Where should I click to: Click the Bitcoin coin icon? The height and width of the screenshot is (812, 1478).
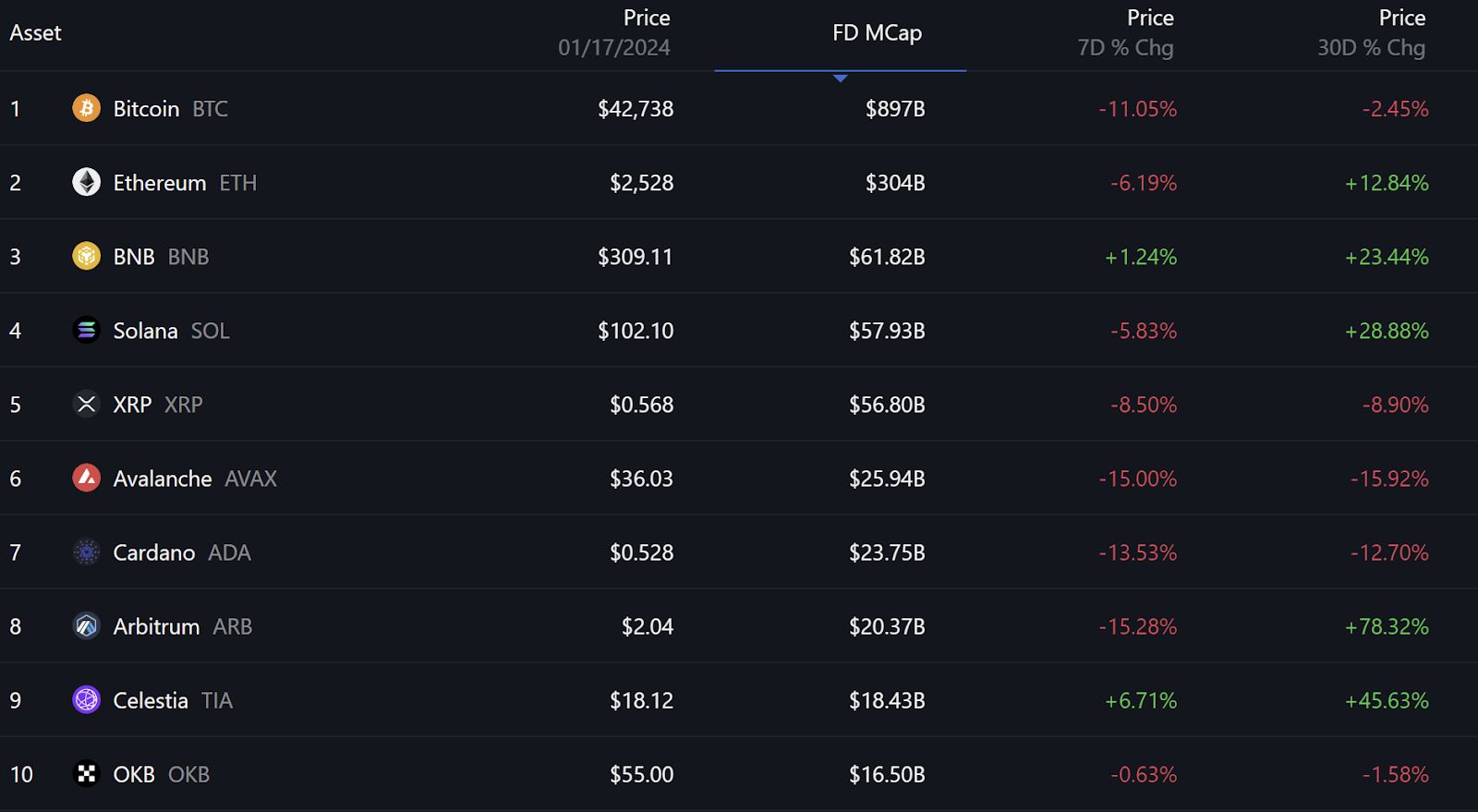87,108
